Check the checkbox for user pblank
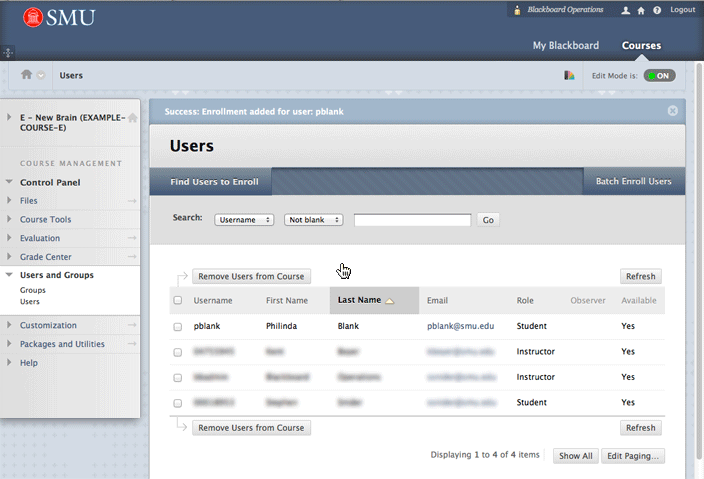Screen dimensions: 704x479 [x=178, y=327]
